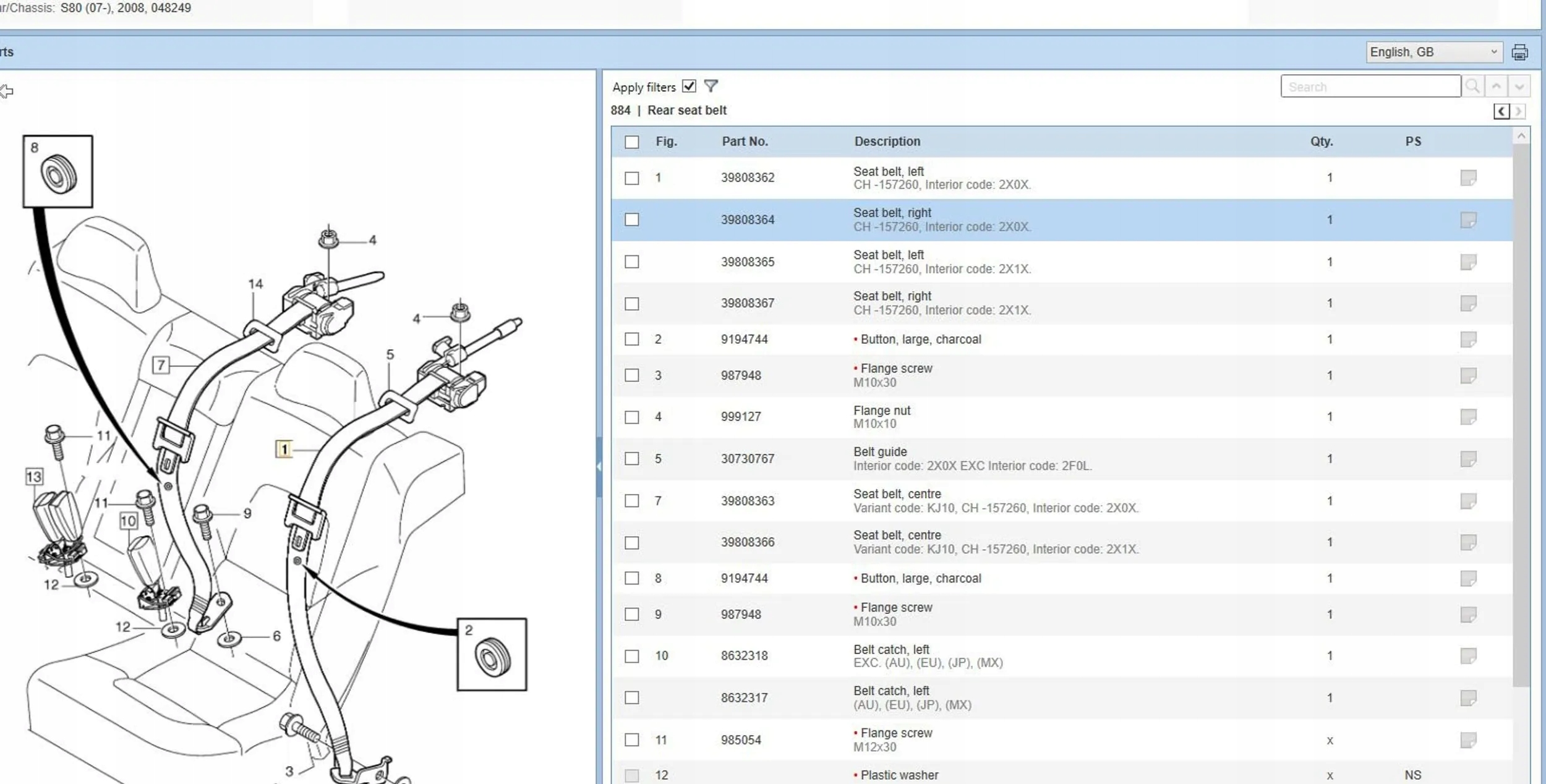Check the box for part 39808367

[x=631, y=304]
